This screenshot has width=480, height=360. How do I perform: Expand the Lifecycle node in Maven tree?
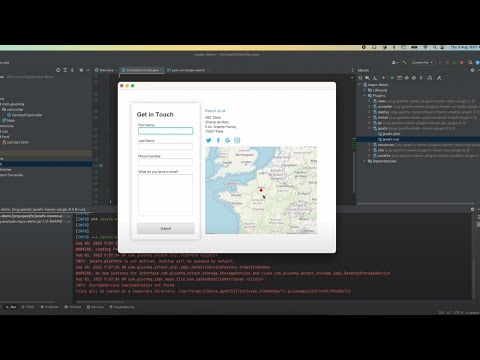click(x=365, y=90)
